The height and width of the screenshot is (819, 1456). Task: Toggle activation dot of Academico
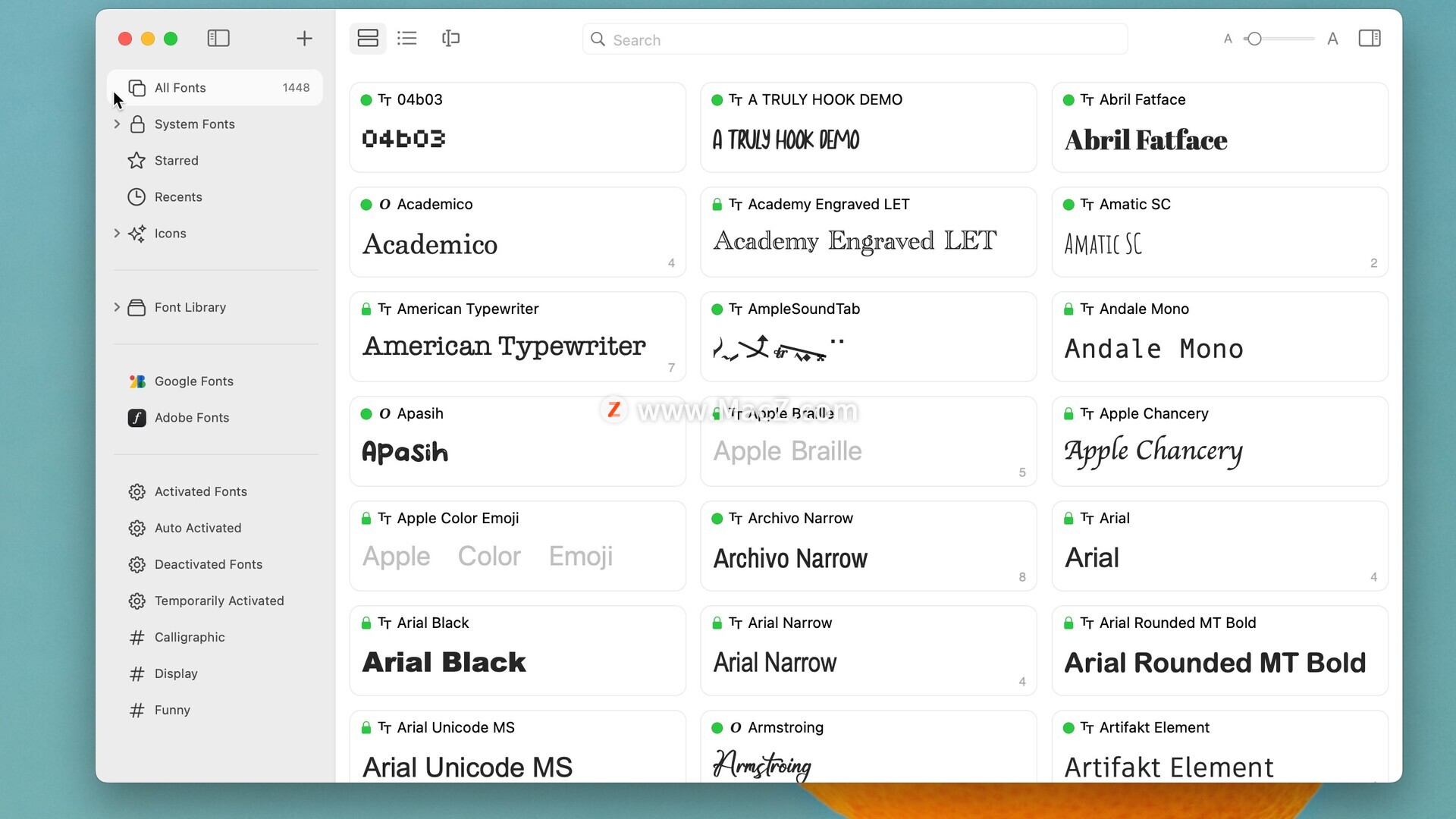[366, 205]
